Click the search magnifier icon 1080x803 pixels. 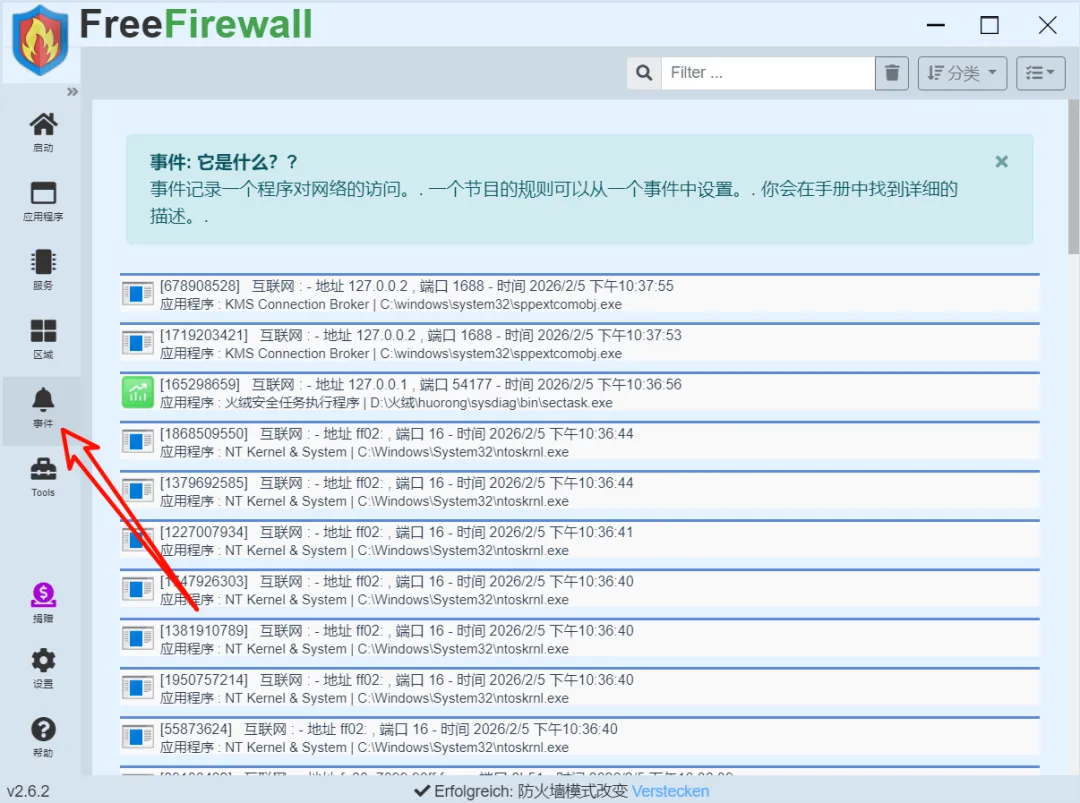(644, 73)
